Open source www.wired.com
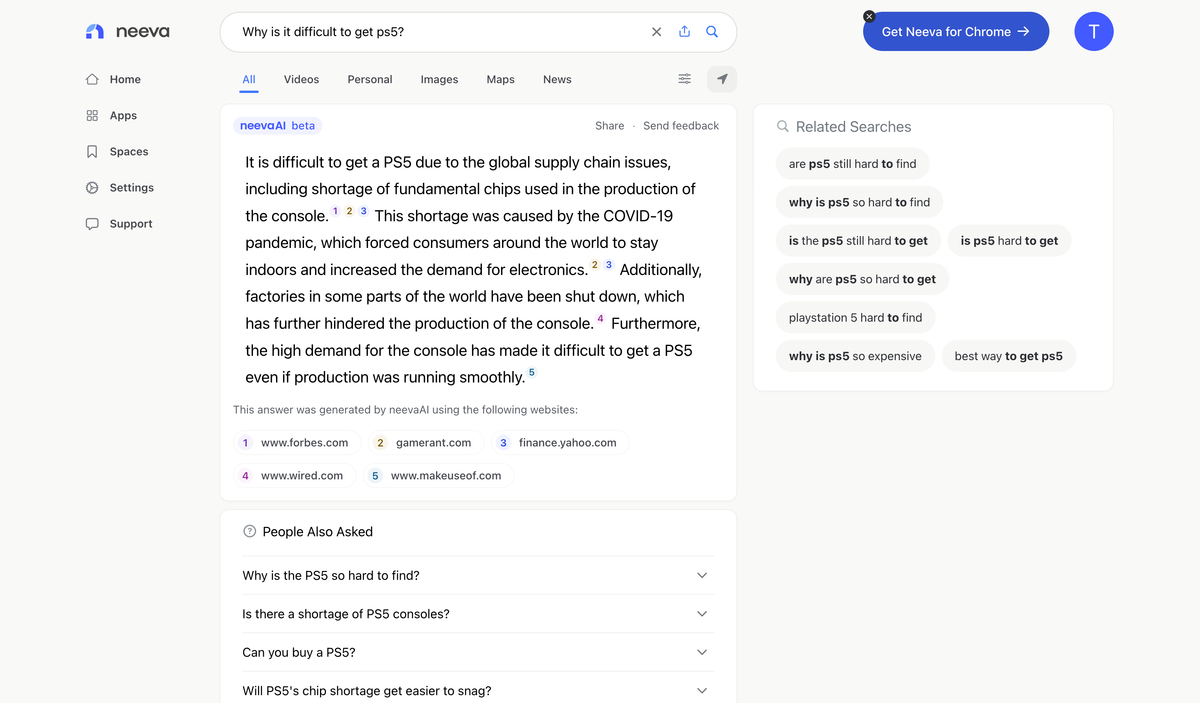Image resolution: width=1200 pixels, height=703 pixels. [294, 476]
